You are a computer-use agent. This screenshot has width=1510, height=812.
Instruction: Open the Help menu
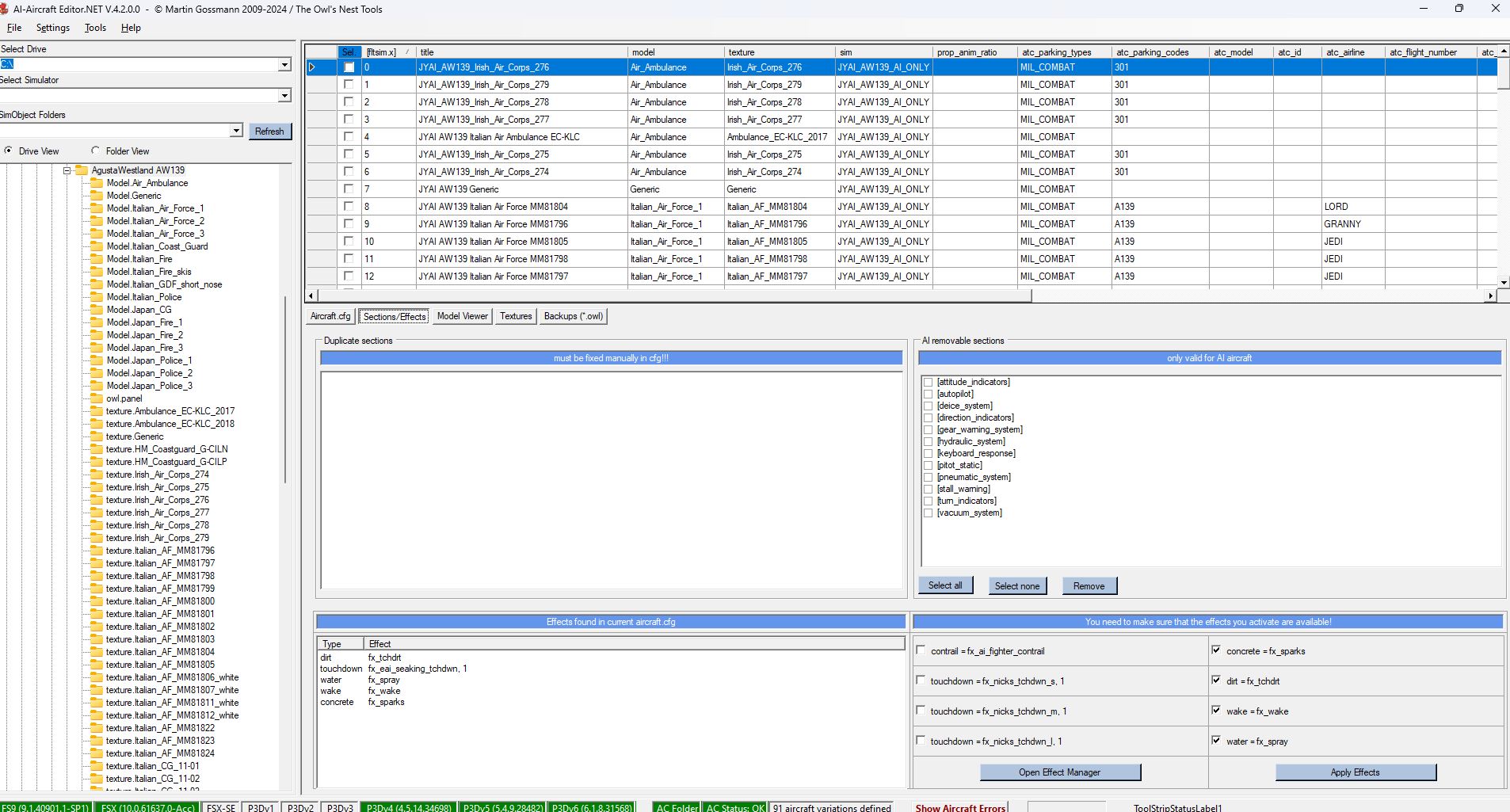point(131,28)
